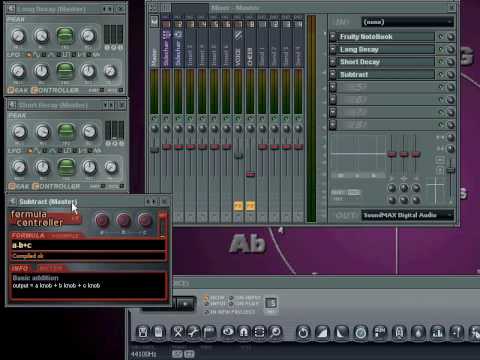The image size is (480, 360).
Task: Click the floppy disk save icon in toolbar
Action: tap(143, 332)
